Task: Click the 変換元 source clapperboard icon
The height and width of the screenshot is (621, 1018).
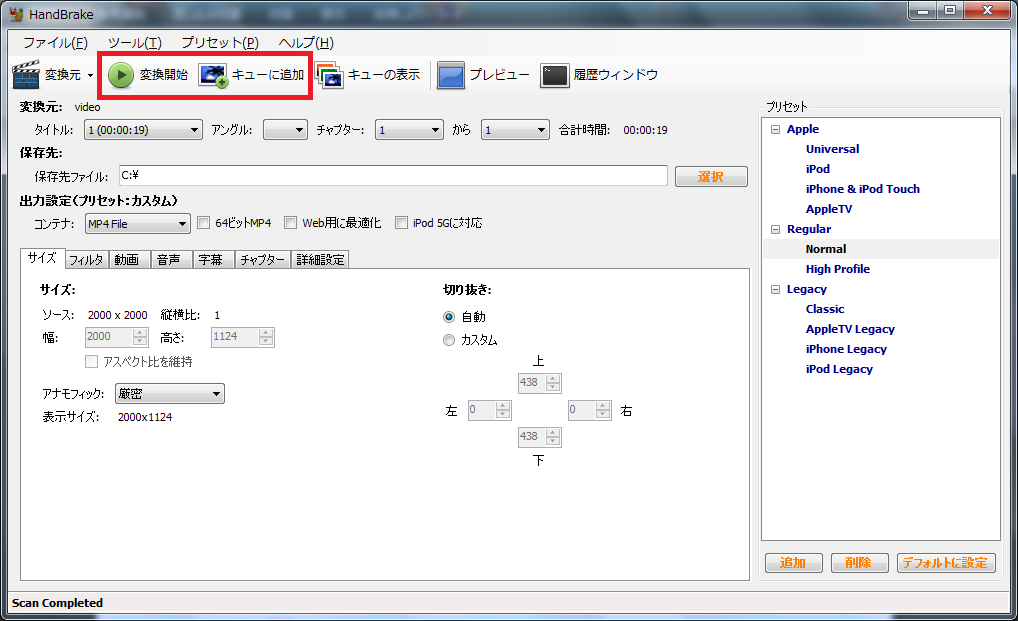Action: pyautogui.click(x=26, y=75)
